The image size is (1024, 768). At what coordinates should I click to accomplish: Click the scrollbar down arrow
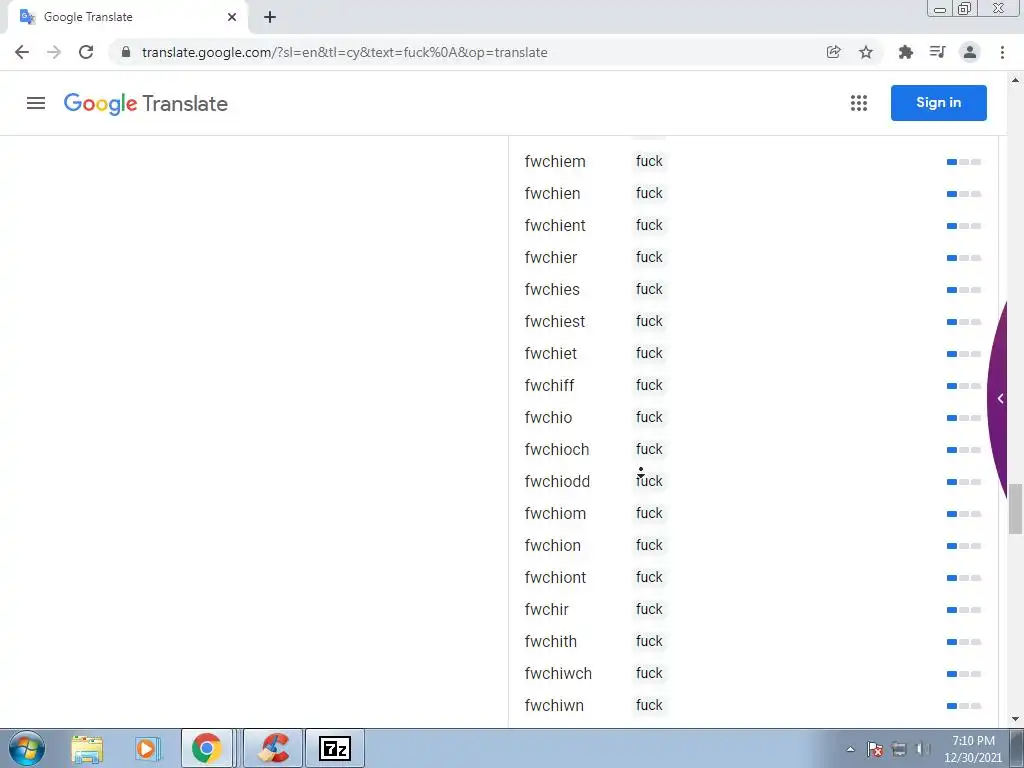coord(1015,720)
